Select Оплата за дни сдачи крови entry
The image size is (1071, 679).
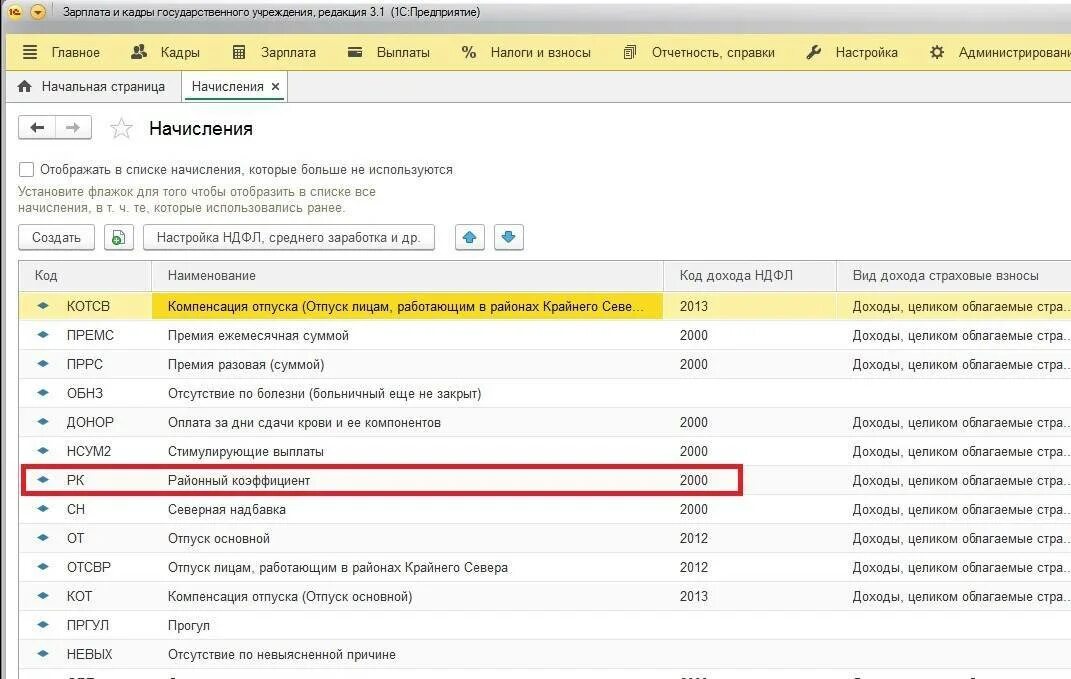click(x=304, y=422)
